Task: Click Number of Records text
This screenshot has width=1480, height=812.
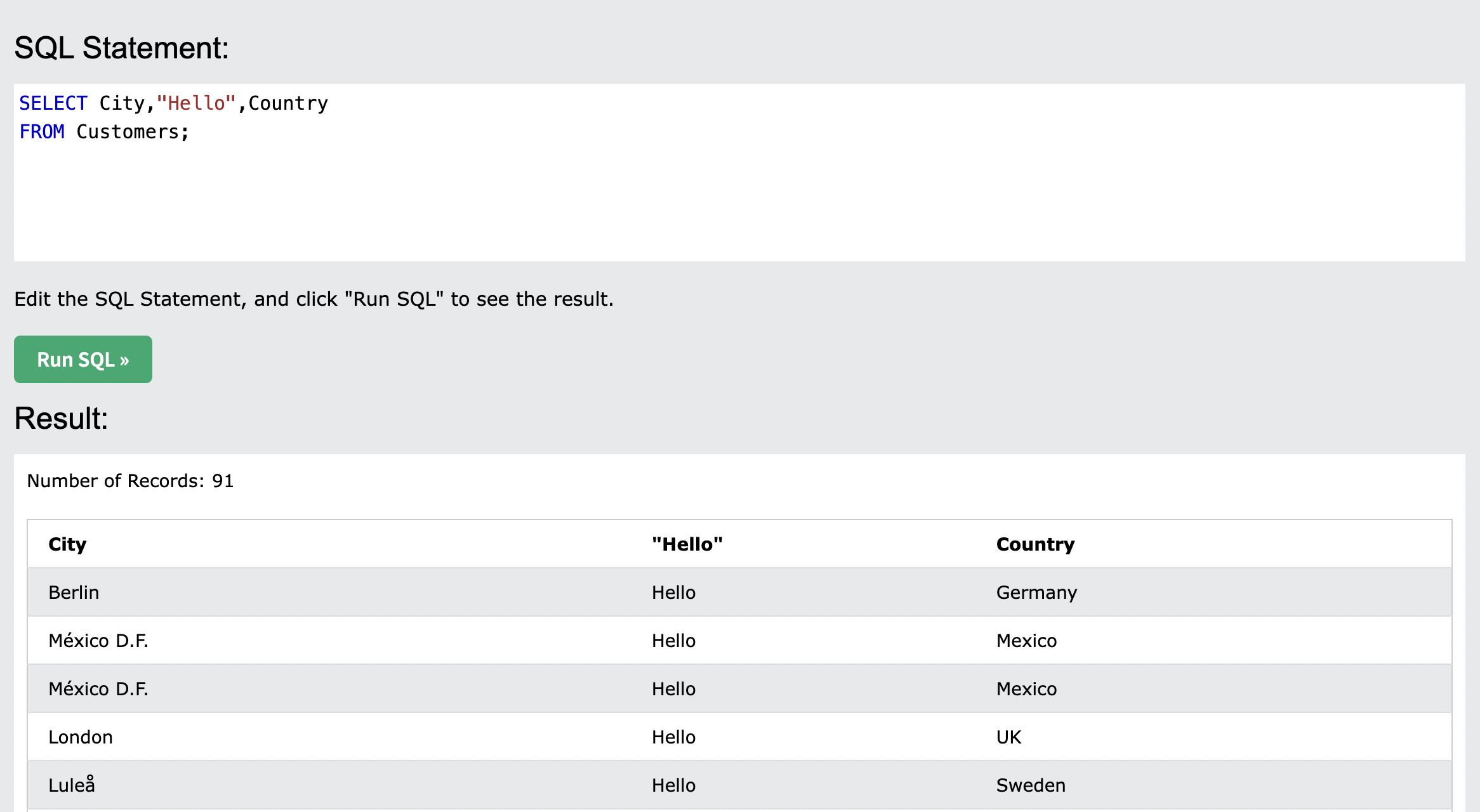Action: click(130, 481)
